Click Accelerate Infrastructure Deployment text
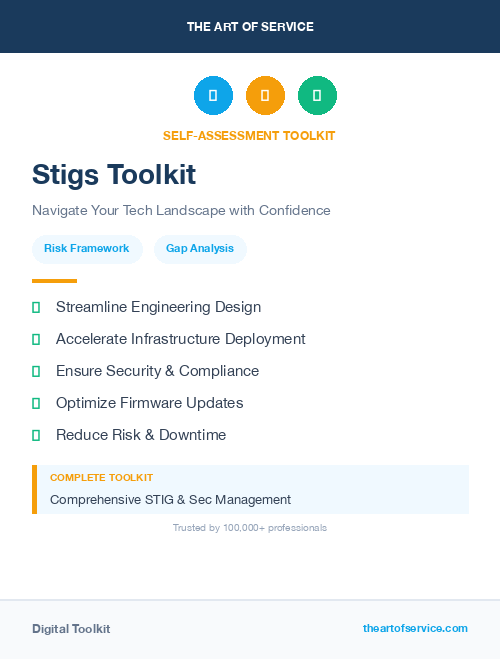The image size is (500, 659). click(181, 339)
